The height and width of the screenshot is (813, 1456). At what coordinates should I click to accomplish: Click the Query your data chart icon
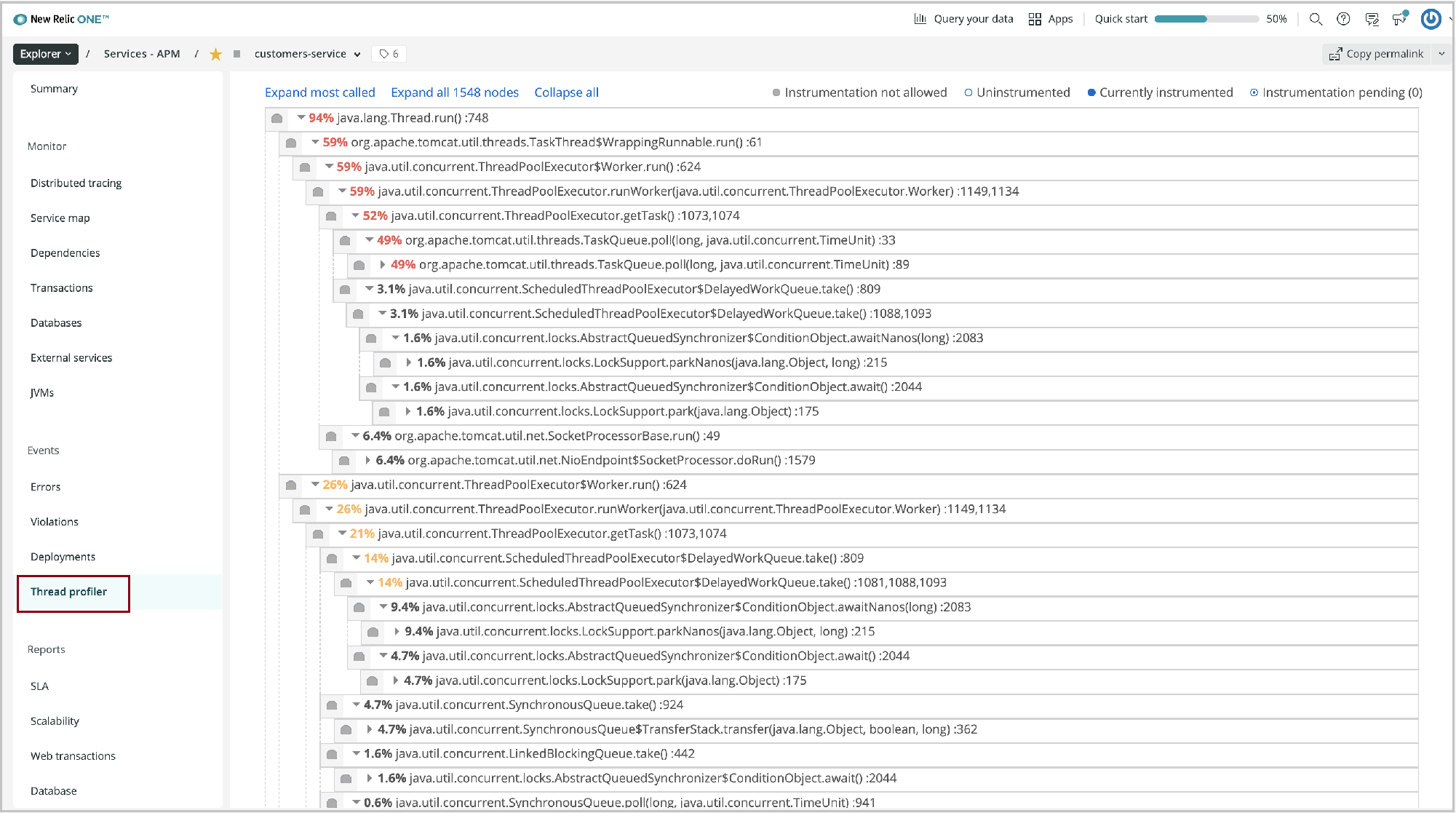[920, 19]
